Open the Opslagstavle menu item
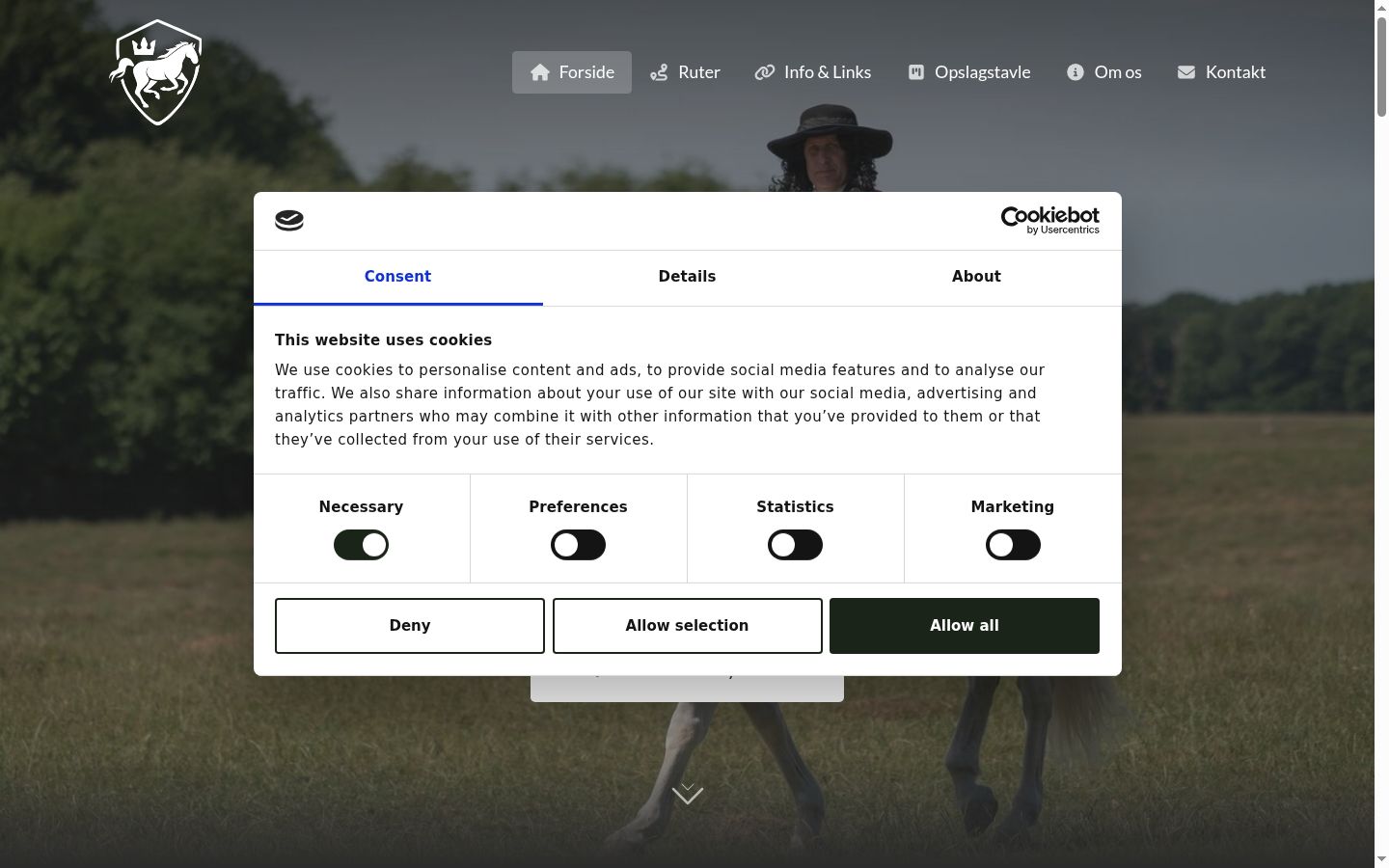This screenshot has height=868, width=1389. (x=968, y=72)
